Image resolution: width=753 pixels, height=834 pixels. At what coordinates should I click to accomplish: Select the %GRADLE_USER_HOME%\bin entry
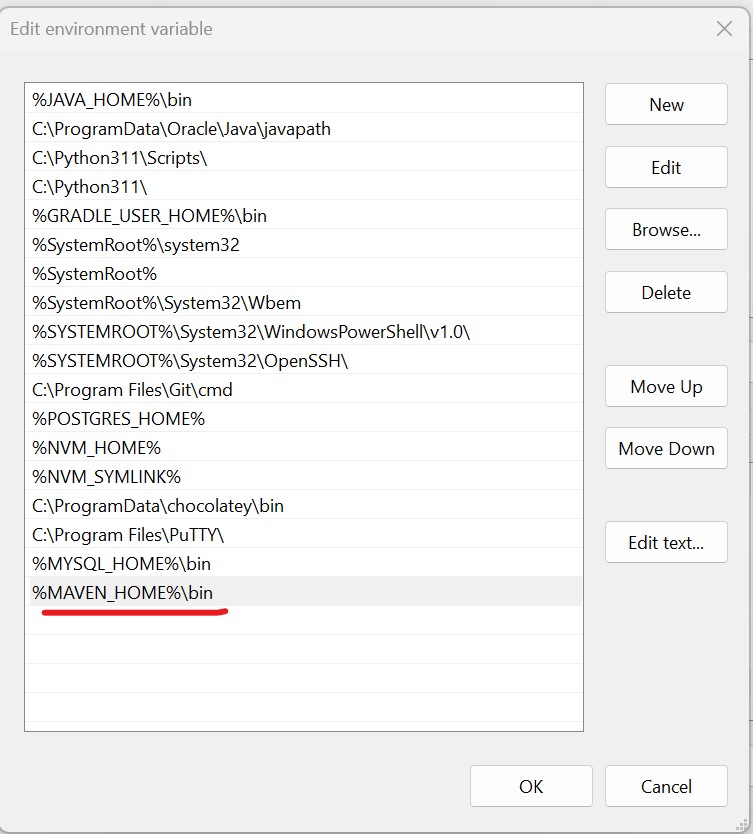[x=149, y=216]
